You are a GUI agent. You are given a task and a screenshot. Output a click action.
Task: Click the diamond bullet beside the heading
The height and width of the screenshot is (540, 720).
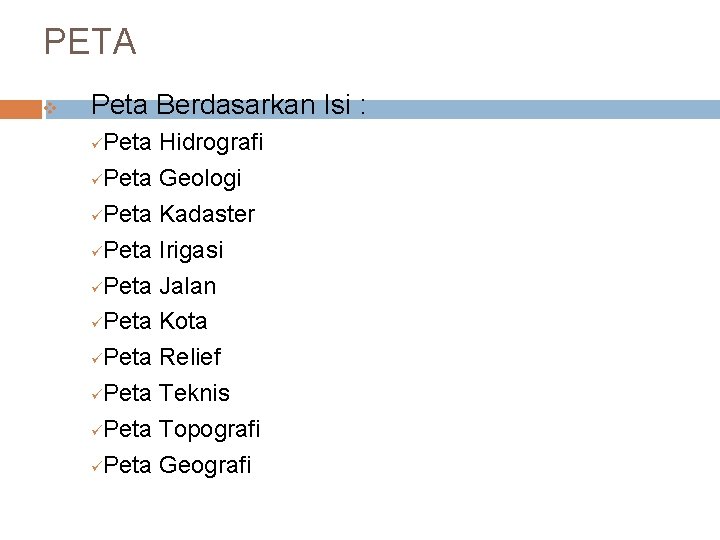click(x=50, y=109)
